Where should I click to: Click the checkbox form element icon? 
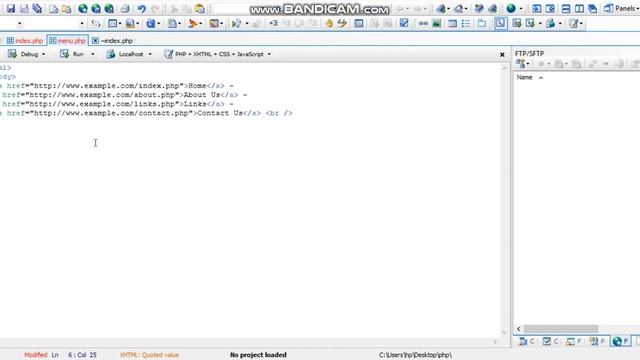point(404,24)
